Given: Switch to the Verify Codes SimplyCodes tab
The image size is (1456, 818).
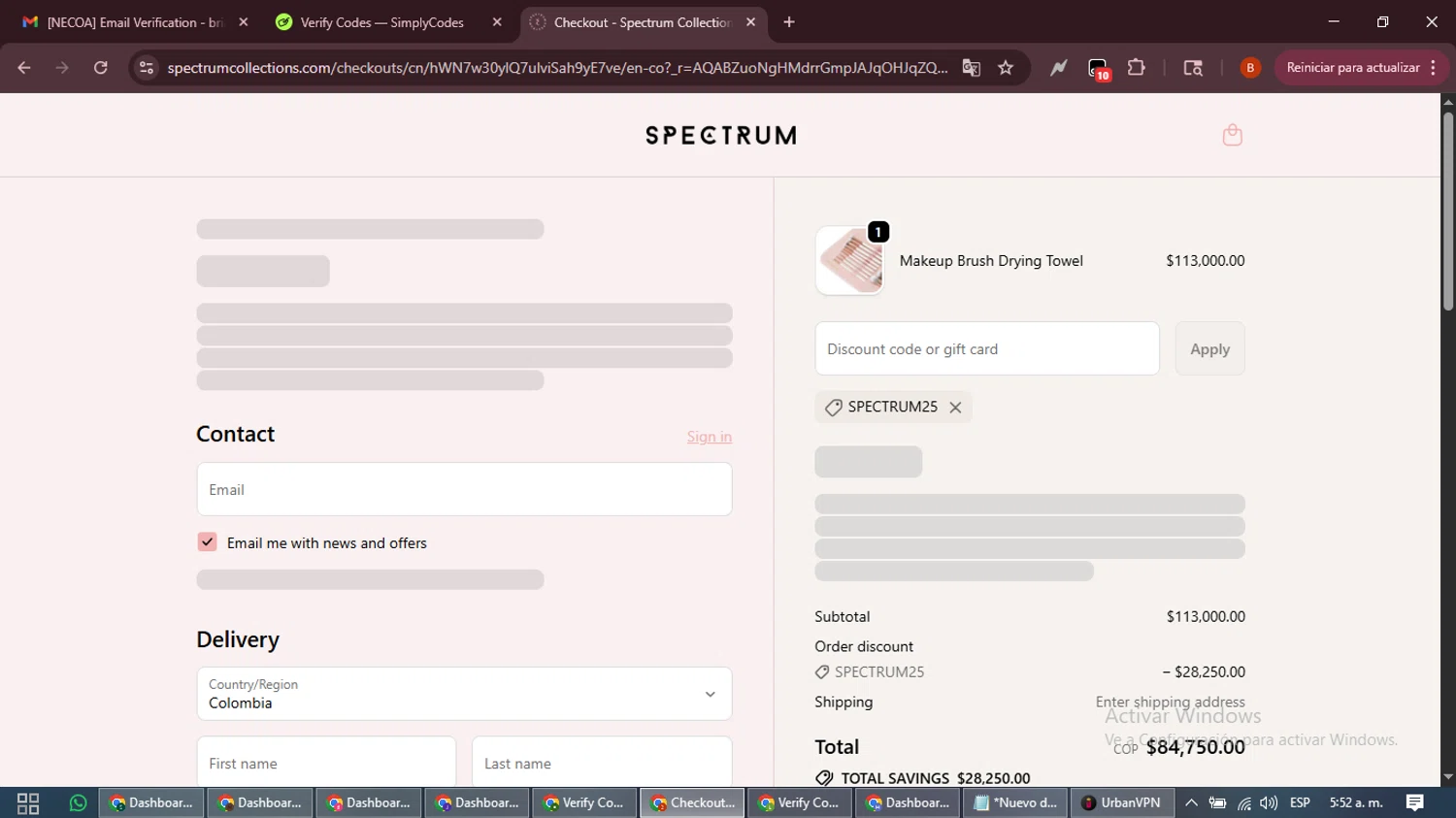Looking at the screenshot, I should [382, 22].
